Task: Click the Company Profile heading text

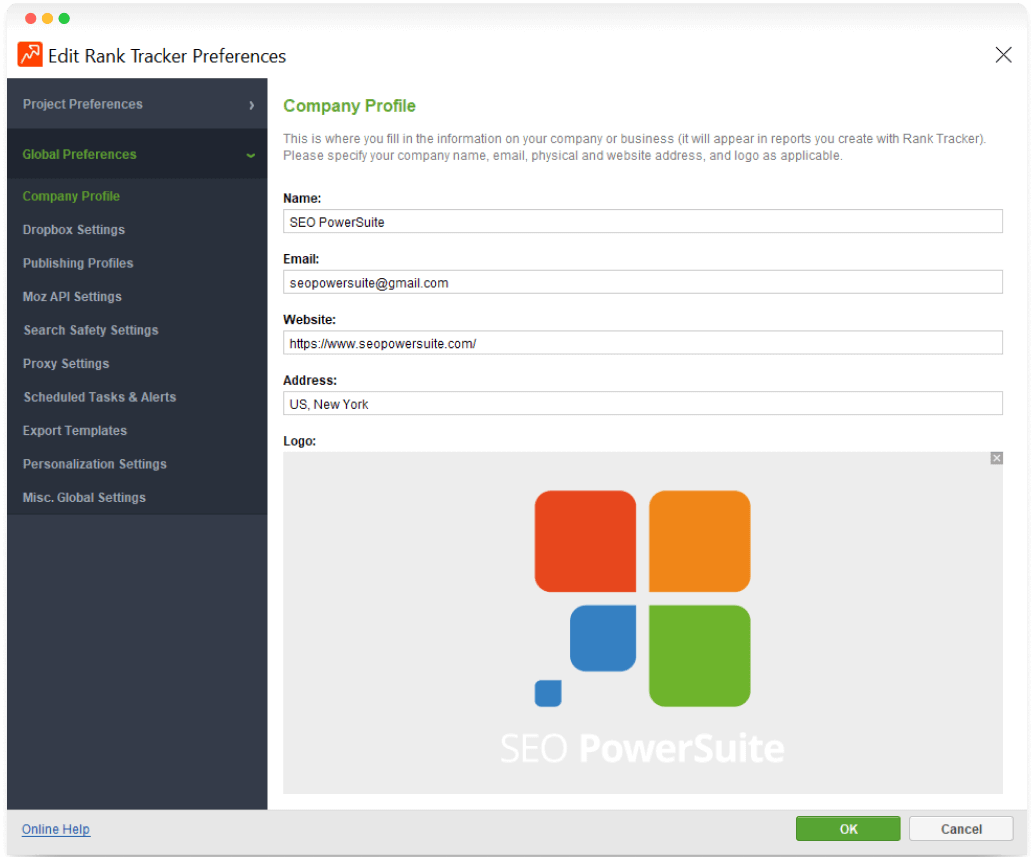Action: [349, 106]
